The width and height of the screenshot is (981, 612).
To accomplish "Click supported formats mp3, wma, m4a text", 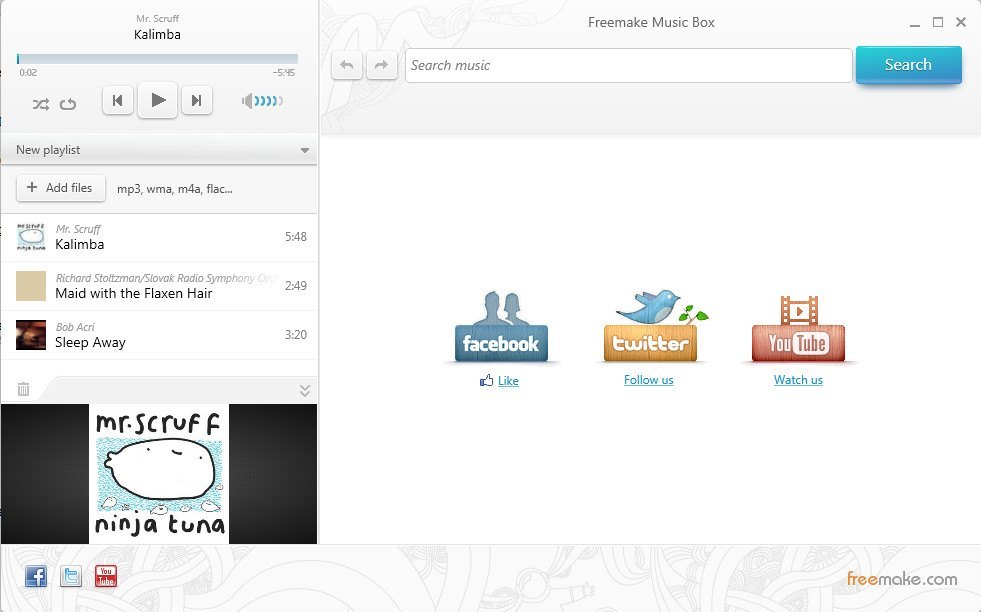I will [175, 188].
